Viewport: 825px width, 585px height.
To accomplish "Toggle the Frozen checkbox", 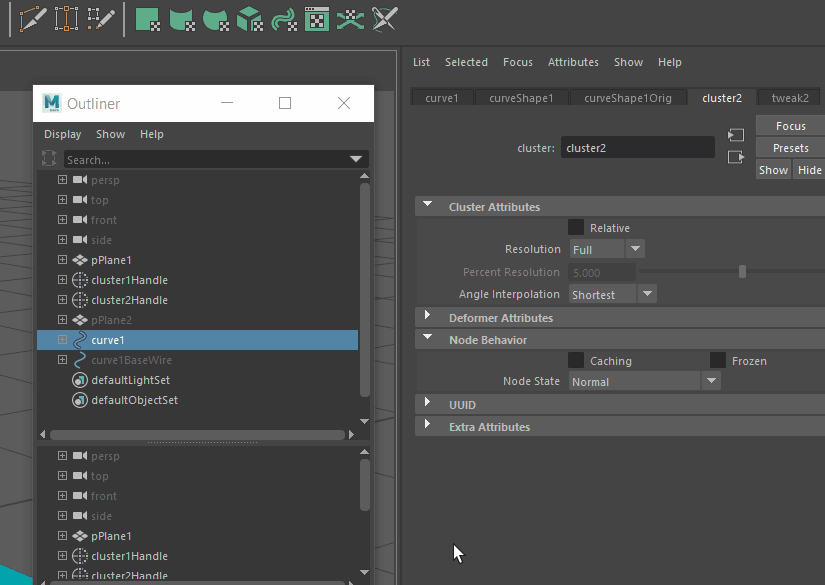I will [718, 360].
